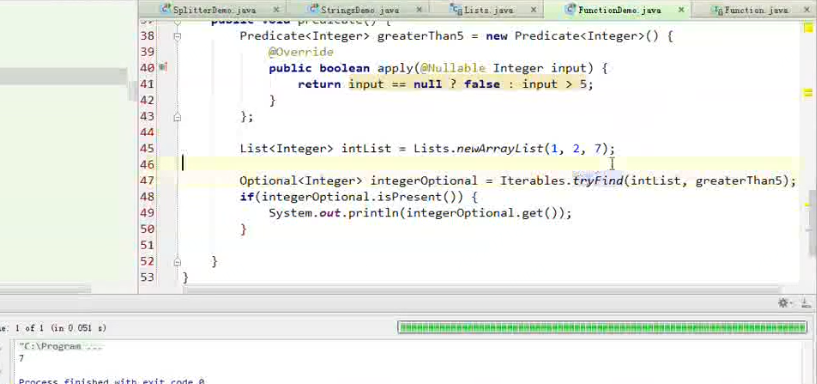The width and height of the screenshot is (817, 384).
Task: Click the Lists.java class file icon
Action: pos(456,9)
